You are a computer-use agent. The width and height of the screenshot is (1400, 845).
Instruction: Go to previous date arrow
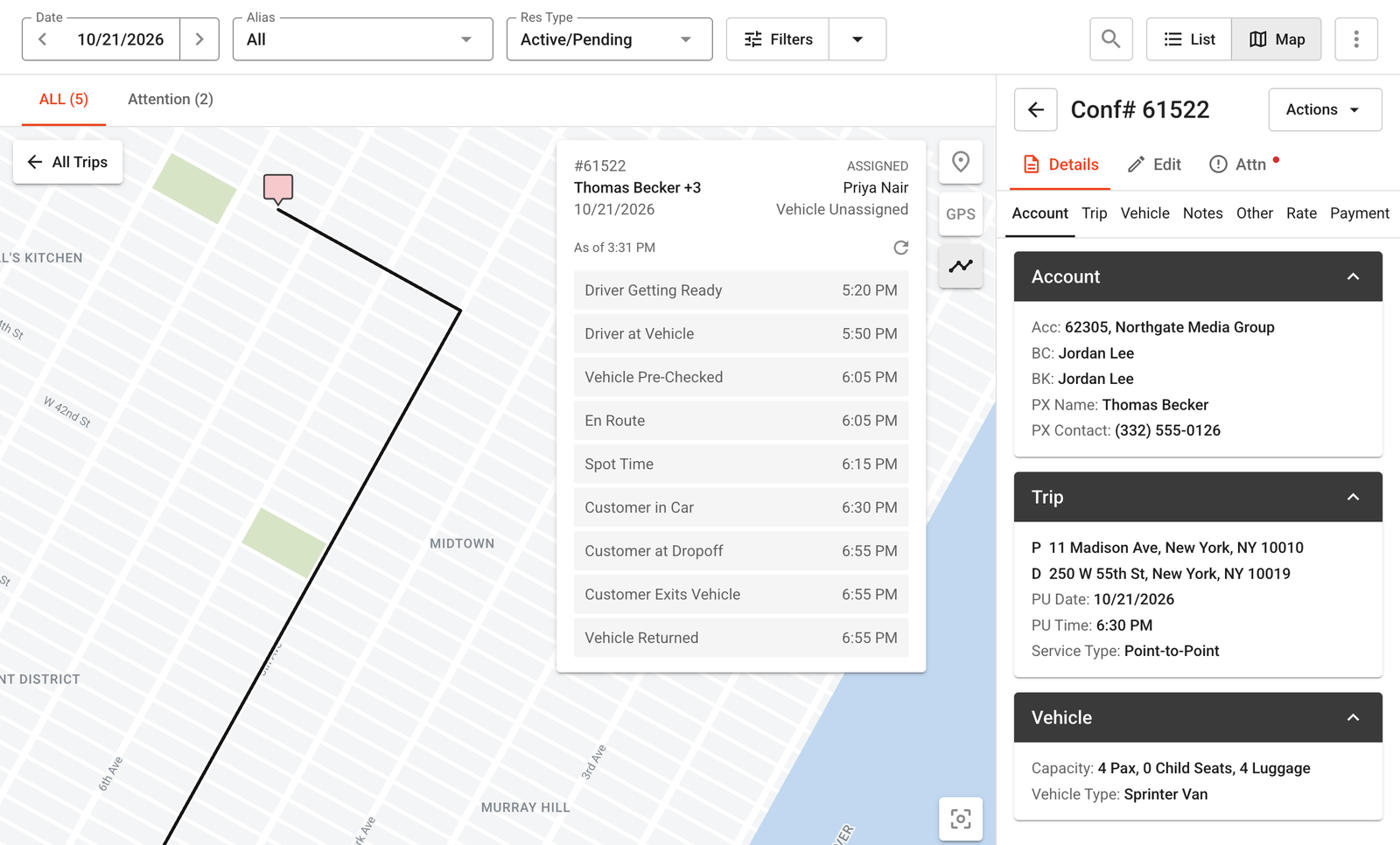pyautogui.click(x=42, y=39)
